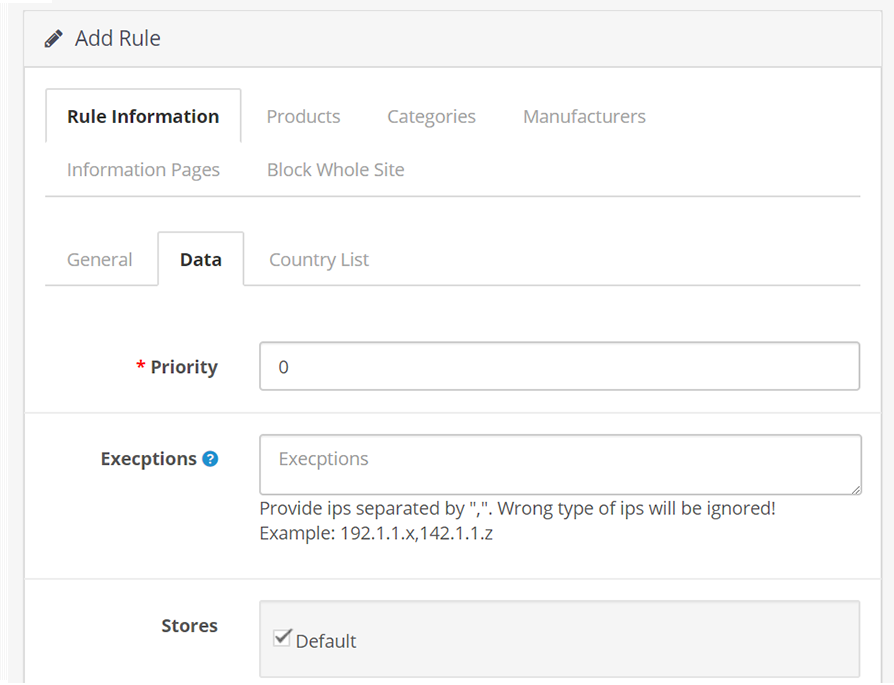
Task: Open the Block Whole Site tab
Action: 336,170
